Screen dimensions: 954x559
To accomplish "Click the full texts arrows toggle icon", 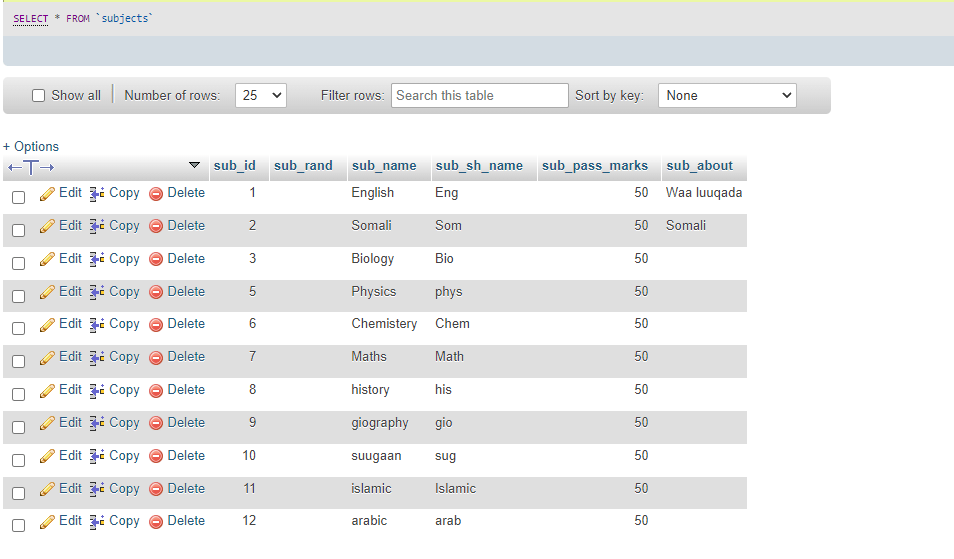I will [x=31, y=167].
